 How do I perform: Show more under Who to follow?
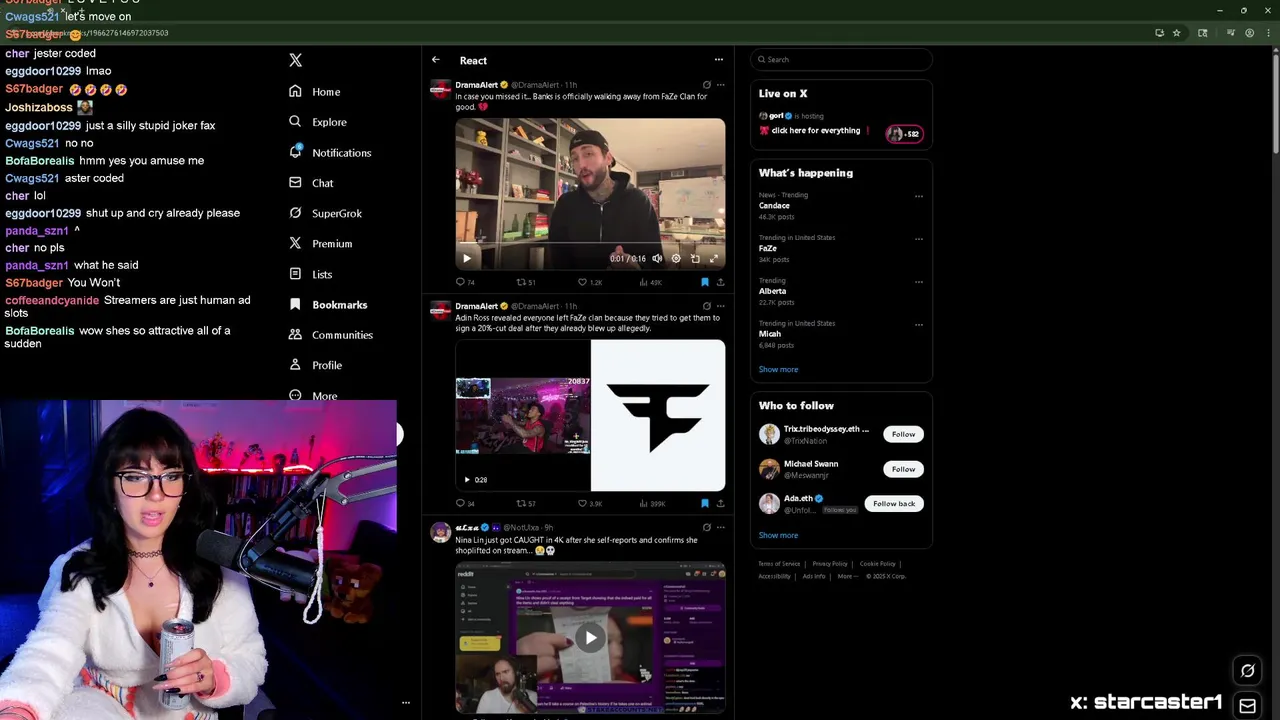778,535
